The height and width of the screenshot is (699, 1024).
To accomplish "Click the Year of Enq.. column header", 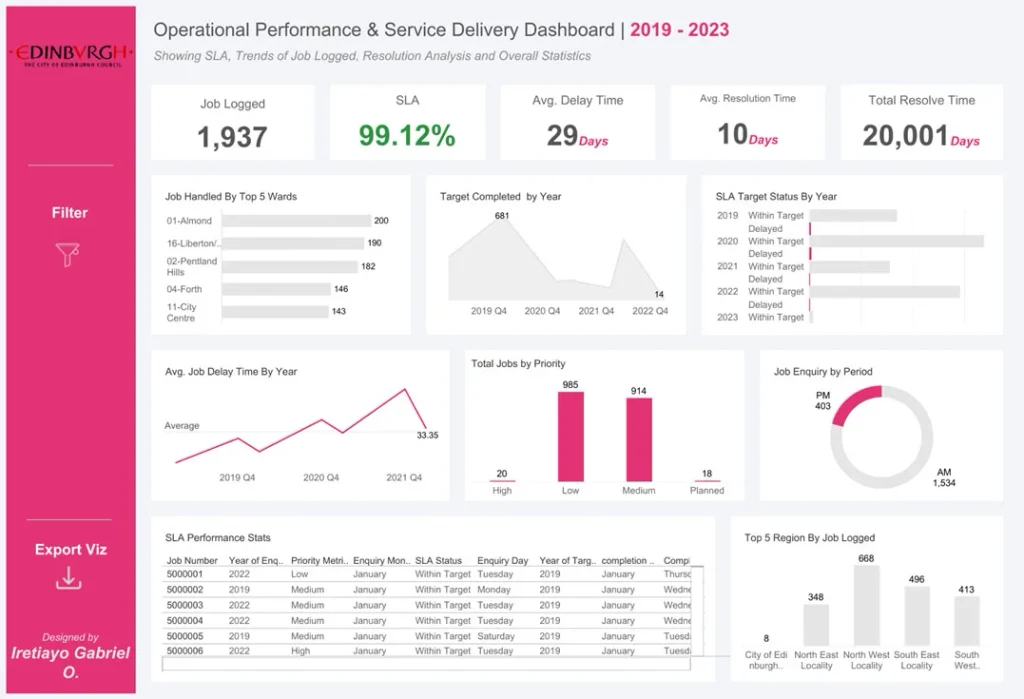I will [256, 561].
